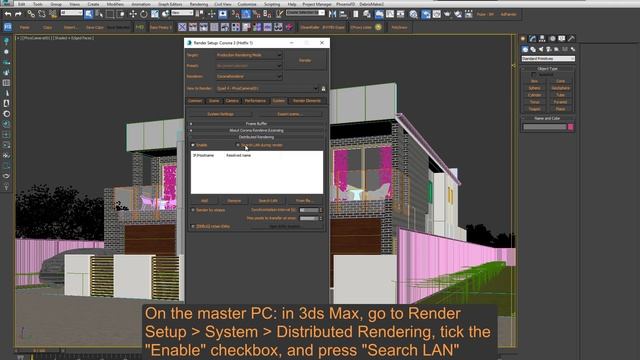Image resolution: width=640 pixels, height=360 pixels.
Task: Adjust the Synchronization interval spinner field
Action: coord(309,210)
